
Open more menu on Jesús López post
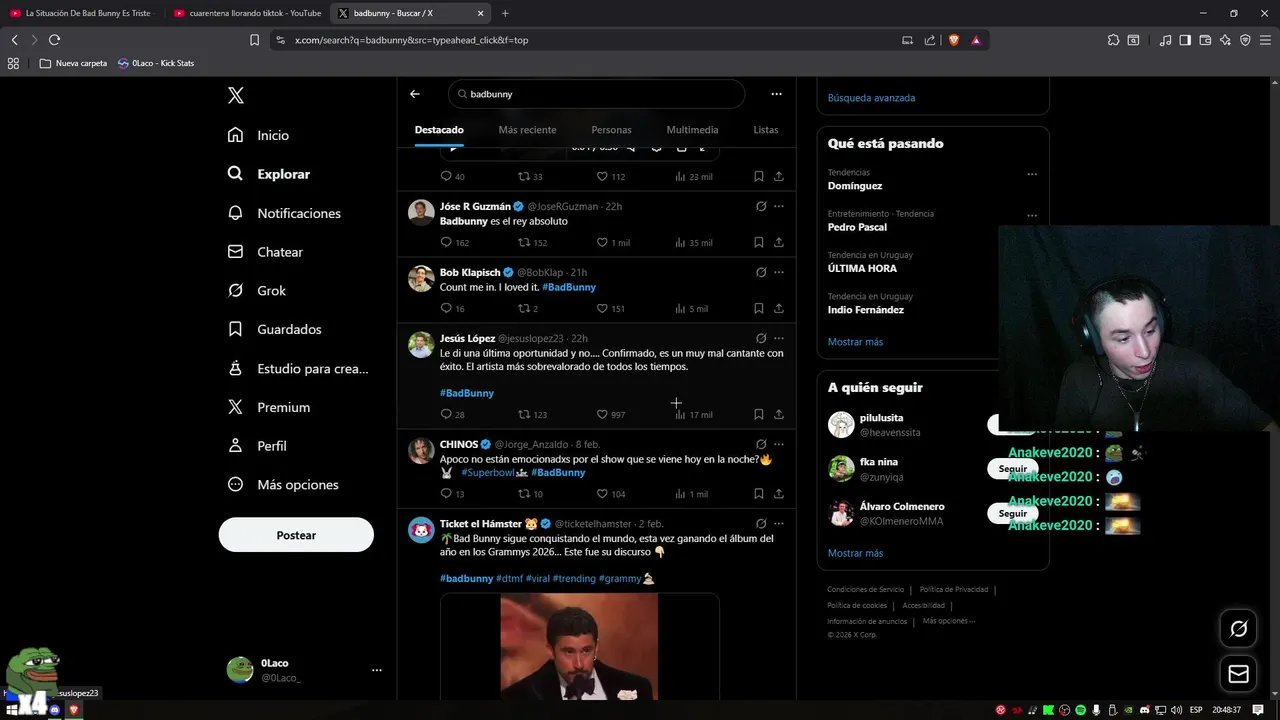tap(779, 338)
